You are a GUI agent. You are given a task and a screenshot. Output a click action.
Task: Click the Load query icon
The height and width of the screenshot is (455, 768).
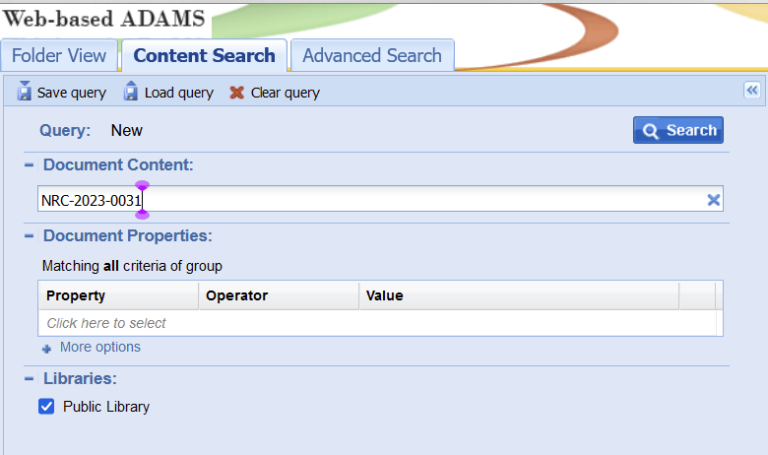tap(131, 92)
